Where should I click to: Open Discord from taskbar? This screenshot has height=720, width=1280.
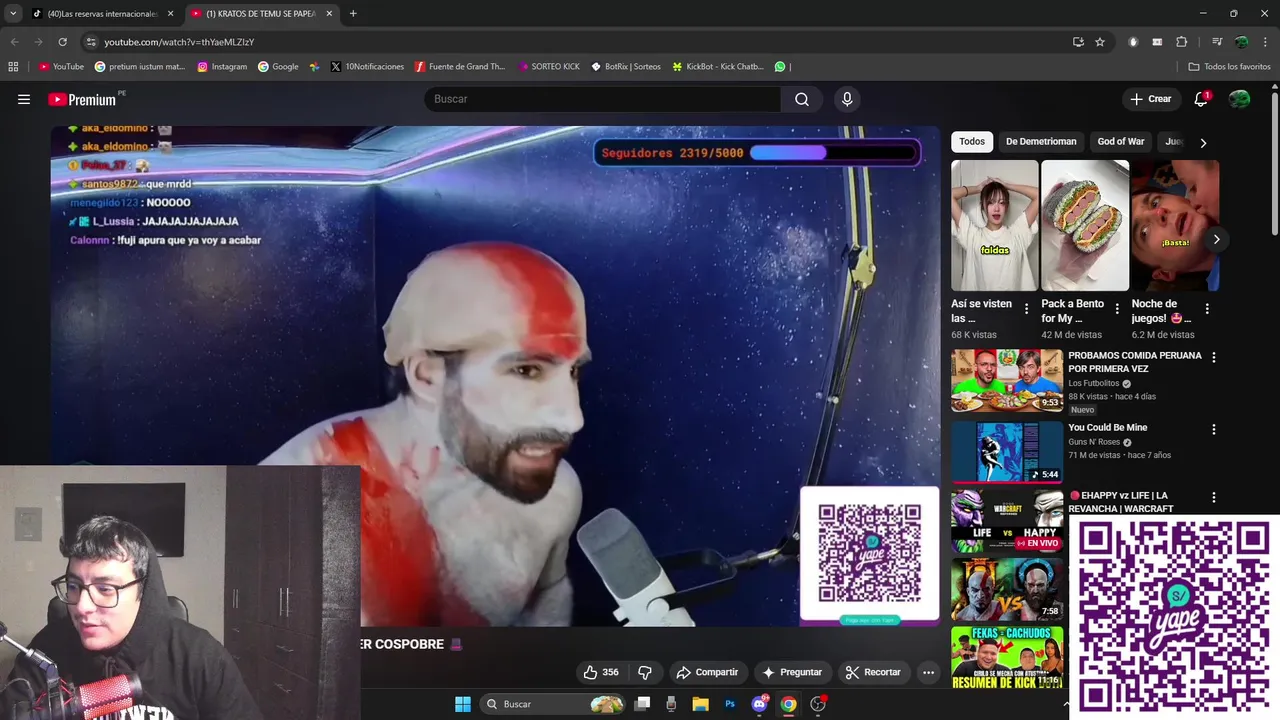(760, 704)
